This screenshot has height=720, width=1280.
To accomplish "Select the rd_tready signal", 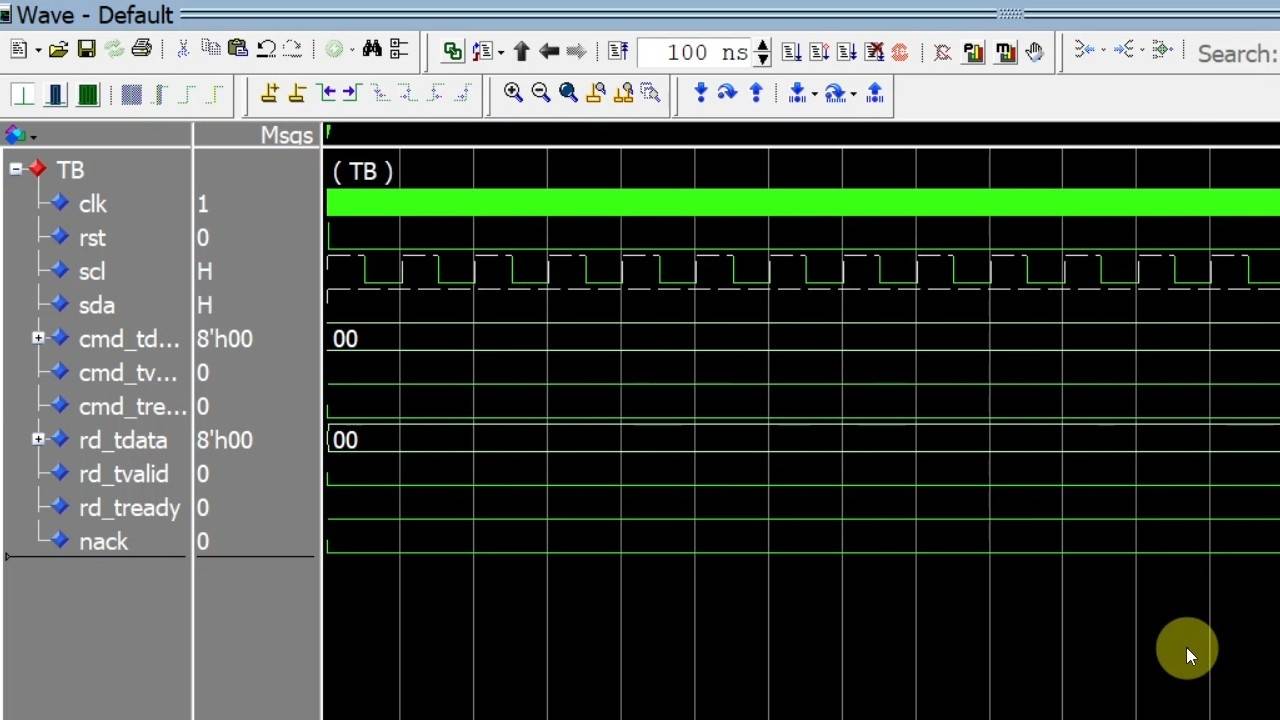I will pyautogui.click(x=129, y=508).
